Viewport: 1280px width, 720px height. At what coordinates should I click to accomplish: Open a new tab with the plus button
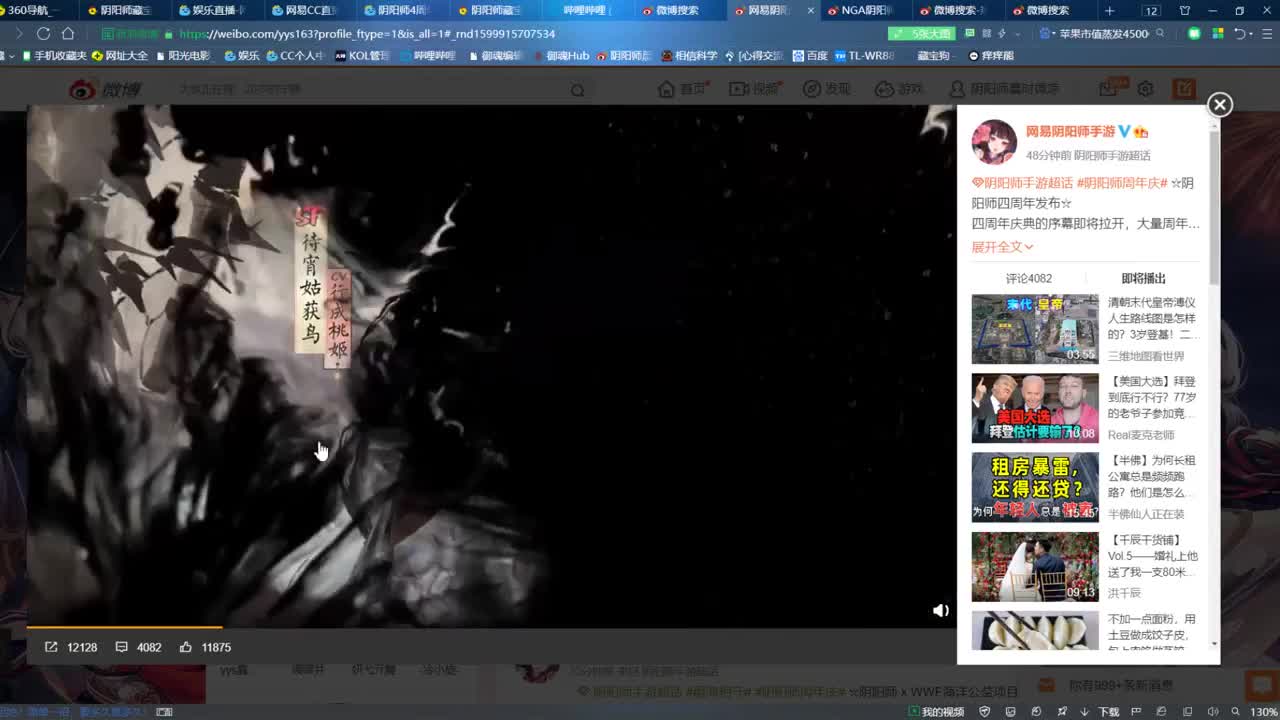pyautogui.click(x=1109, y=10)
